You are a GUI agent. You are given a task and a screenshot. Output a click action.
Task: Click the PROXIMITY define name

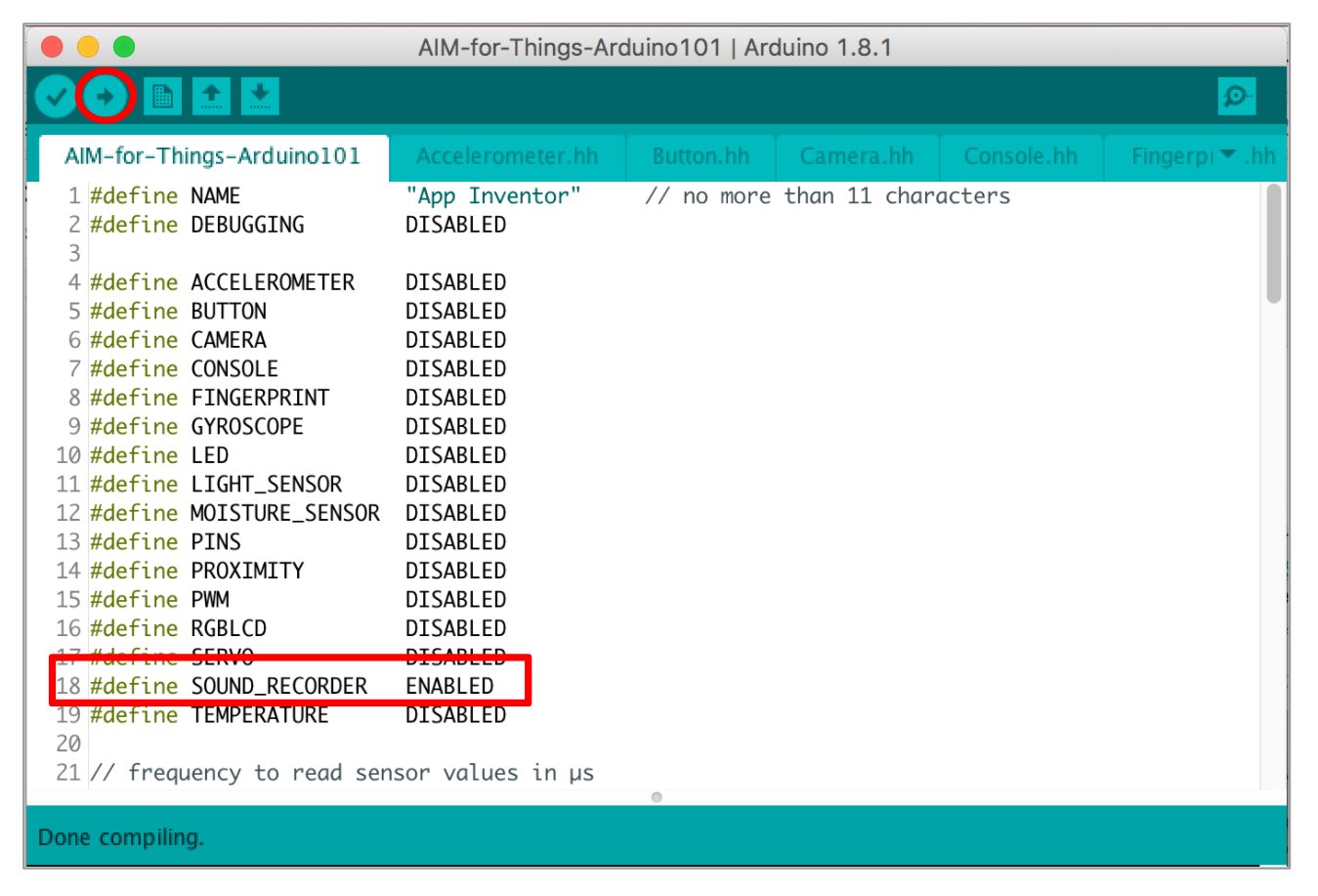247,571
